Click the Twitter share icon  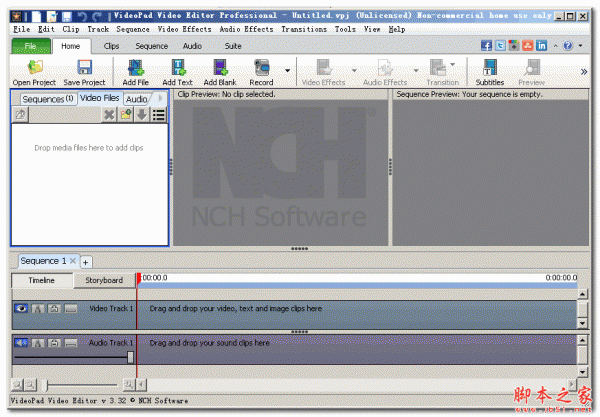click(x=500, y=46)
